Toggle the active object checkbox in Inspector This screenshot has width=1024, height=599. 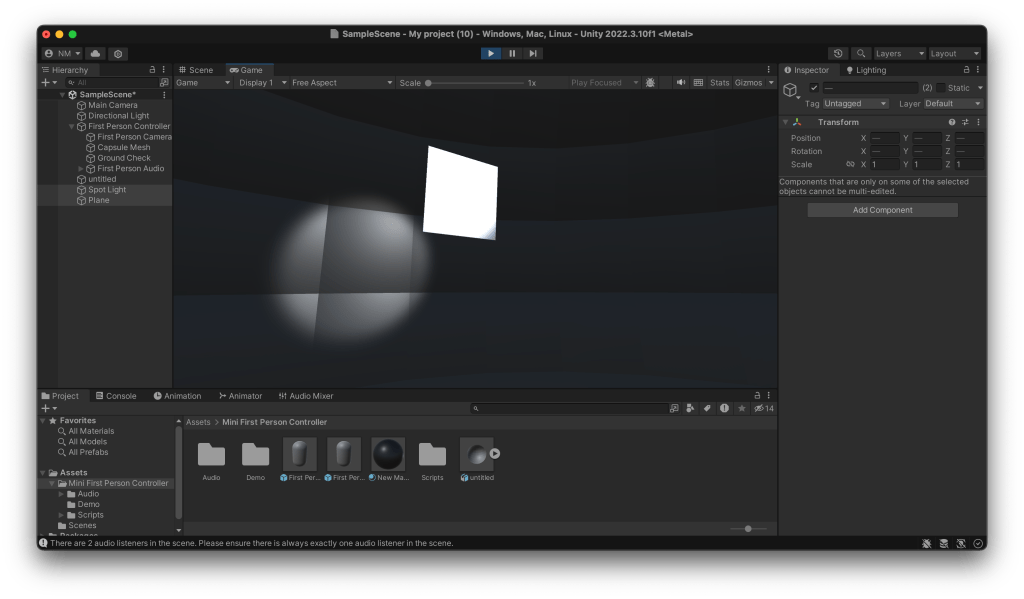(814, 88)
